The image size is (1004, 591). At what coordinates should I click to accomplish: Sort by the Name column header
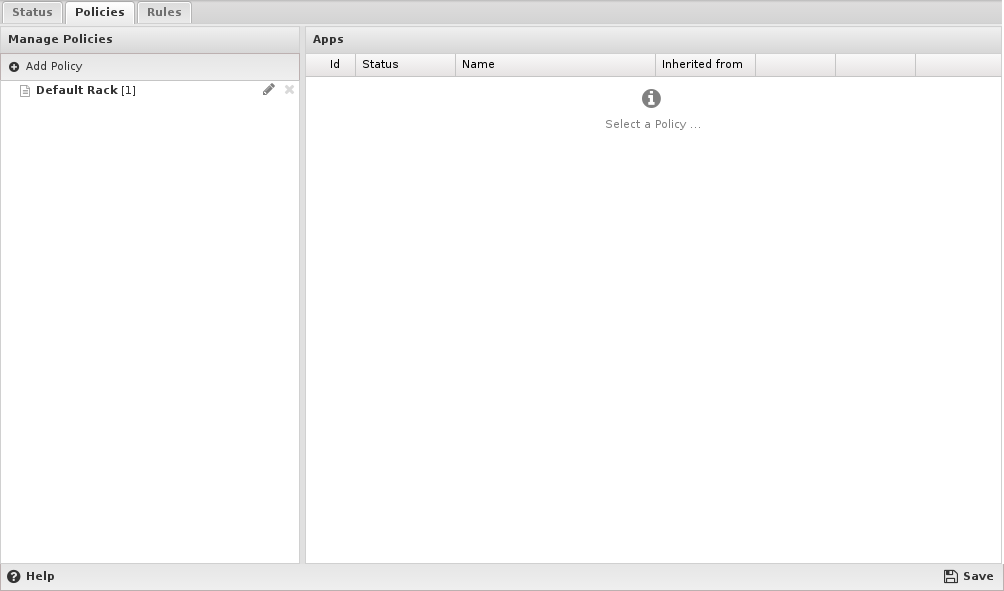point(478,65)
